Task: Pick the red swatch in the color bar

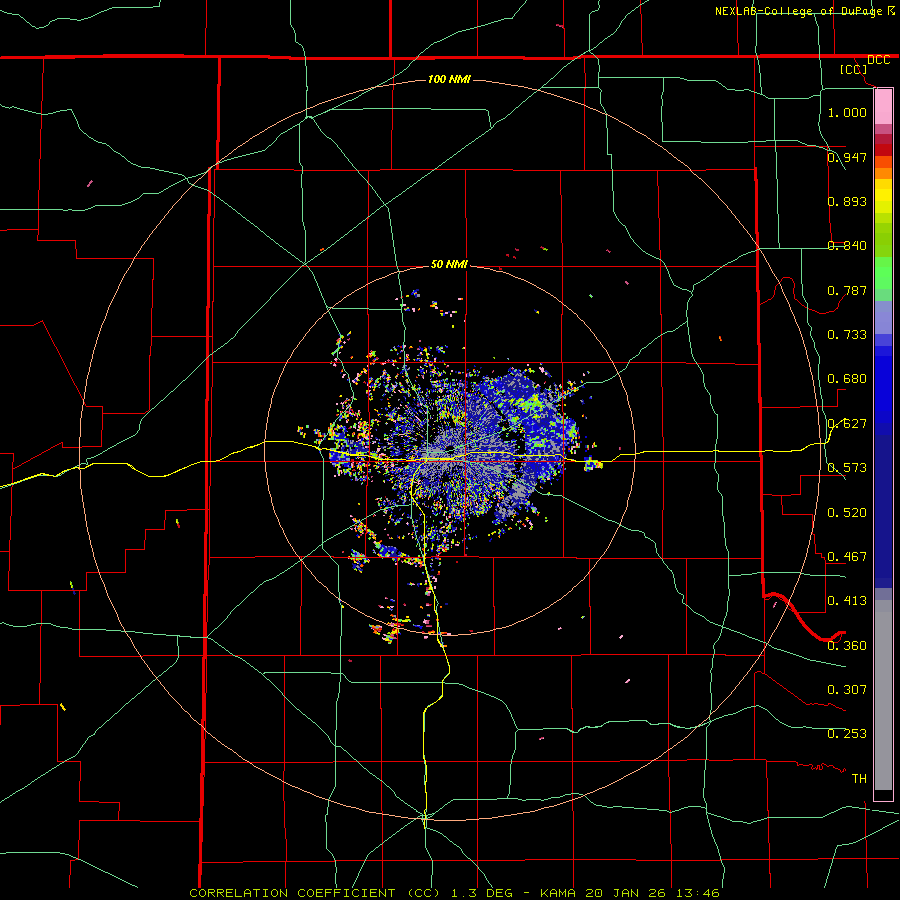Action: pyautogui.click(x=883, y=150)
